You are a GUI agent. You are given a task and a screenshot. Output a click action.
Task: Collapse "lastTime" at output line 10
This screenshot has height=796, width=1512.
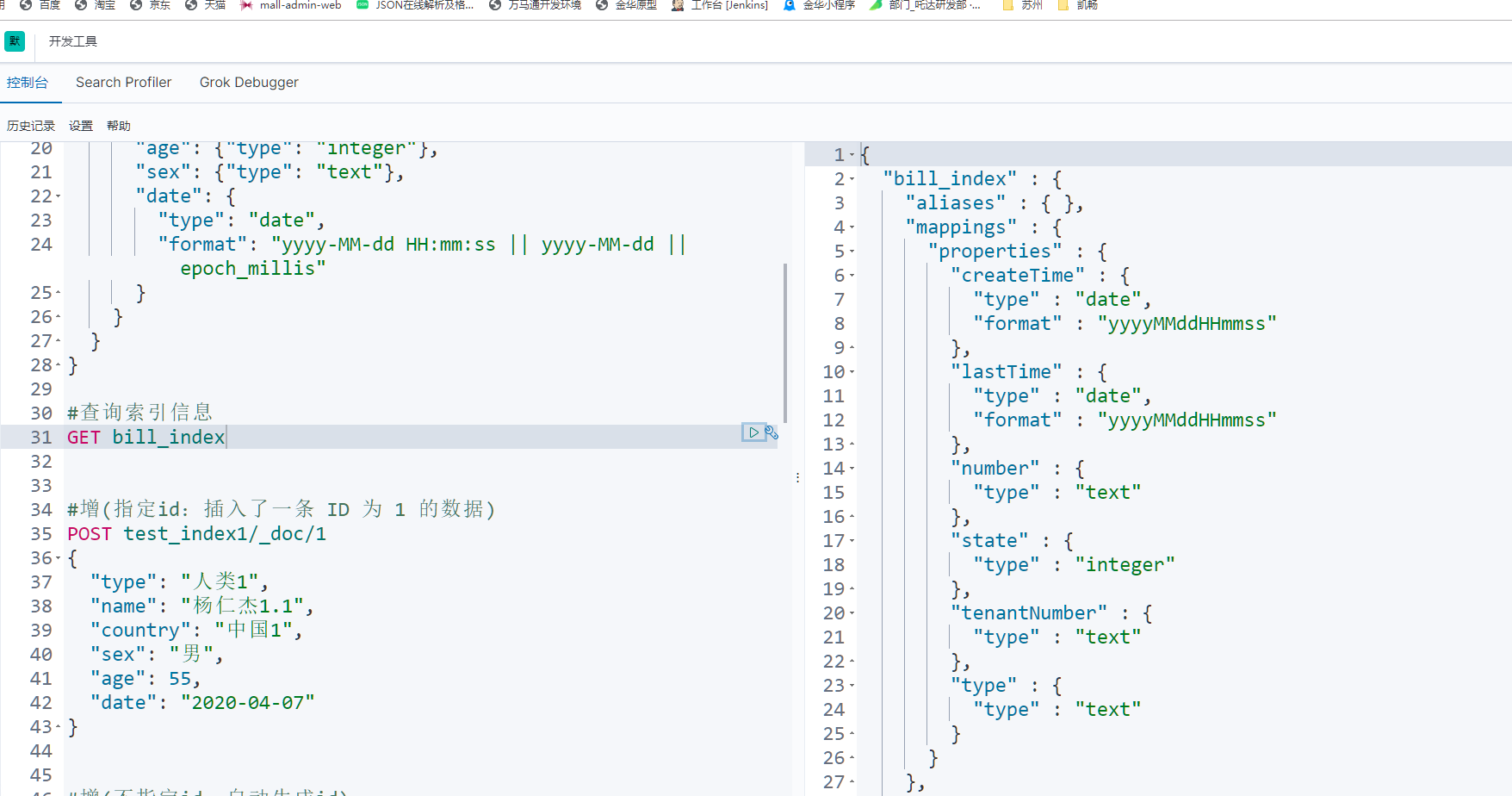coord(852,372)
